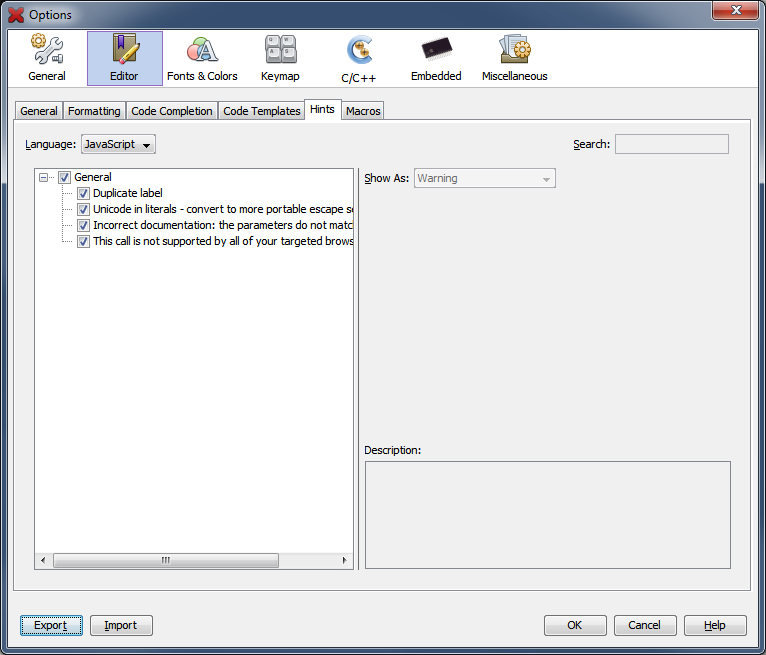This screenshot has height=655, width=766.
Task: Open Fonts & Colors category
Action: 202,58
